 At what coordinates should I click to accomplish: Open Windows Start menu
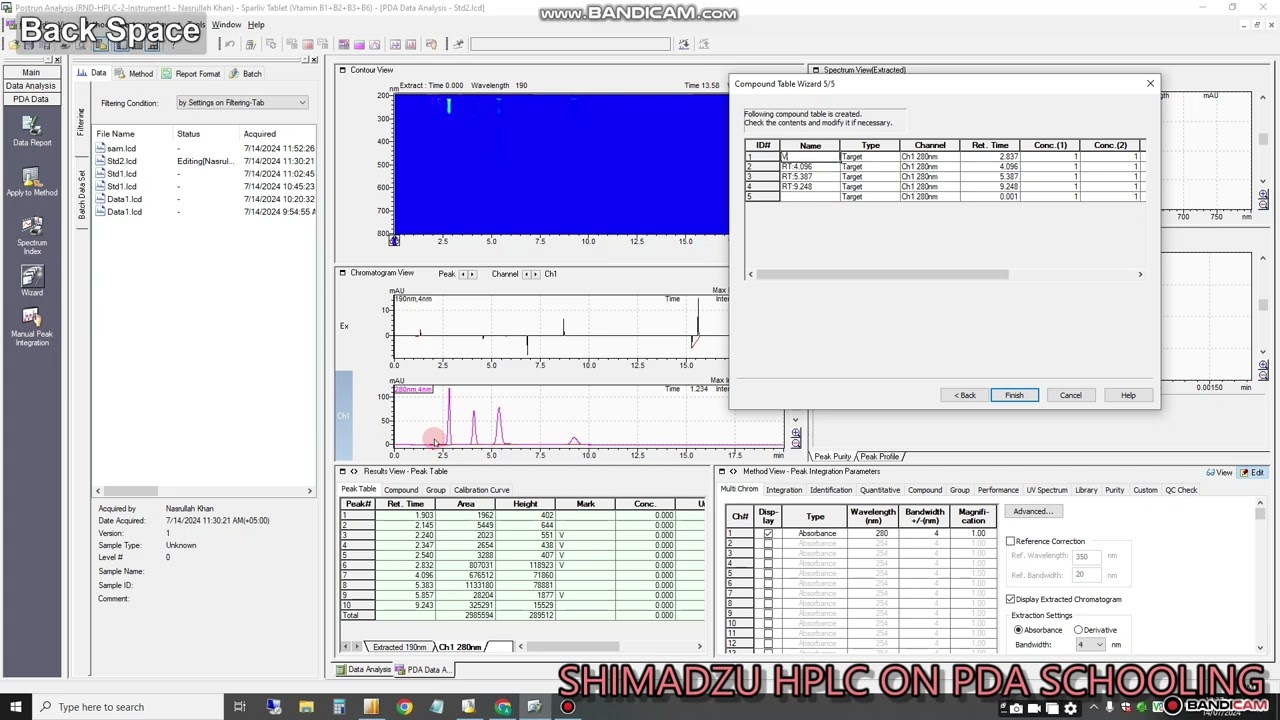point(16,707)
